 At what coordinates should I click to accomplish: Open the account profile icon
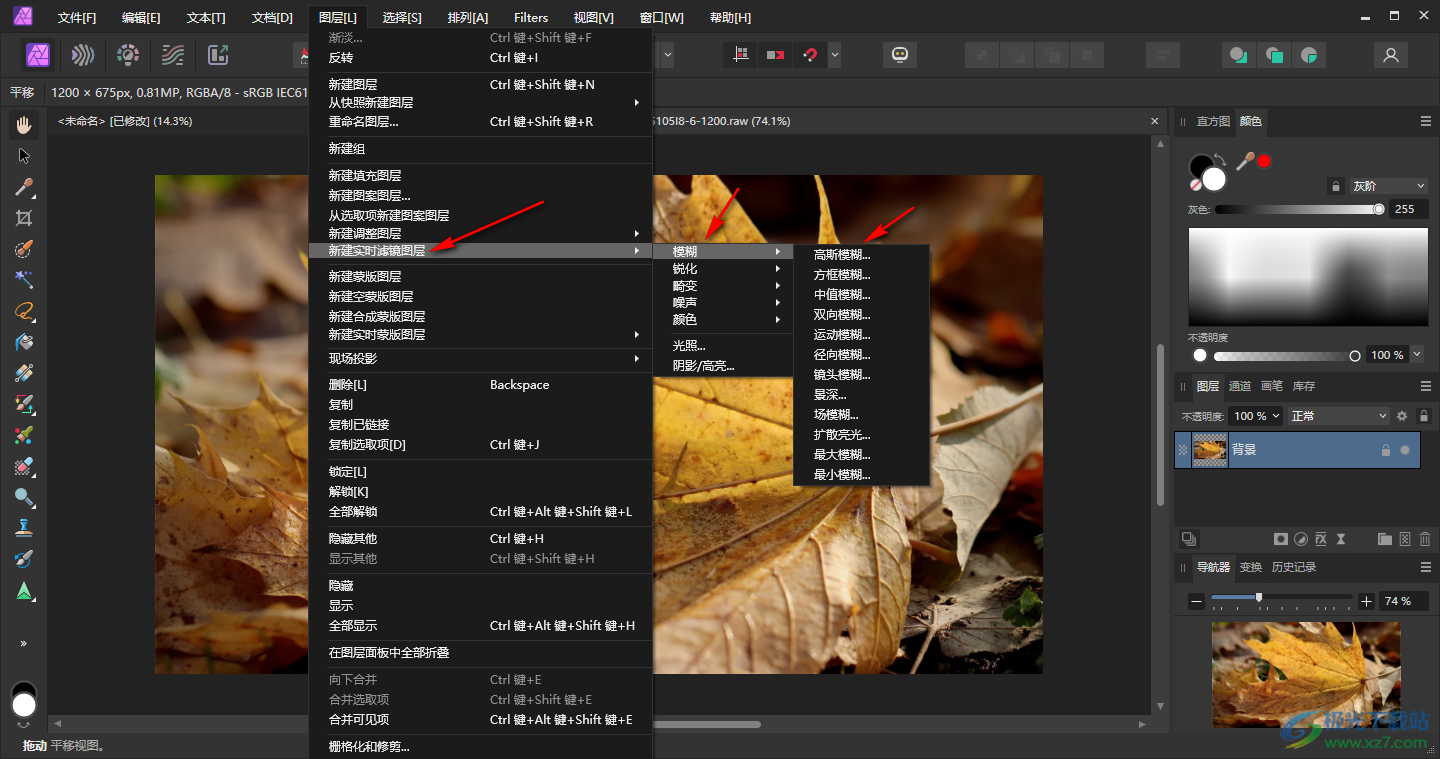tap(1390, 55)
